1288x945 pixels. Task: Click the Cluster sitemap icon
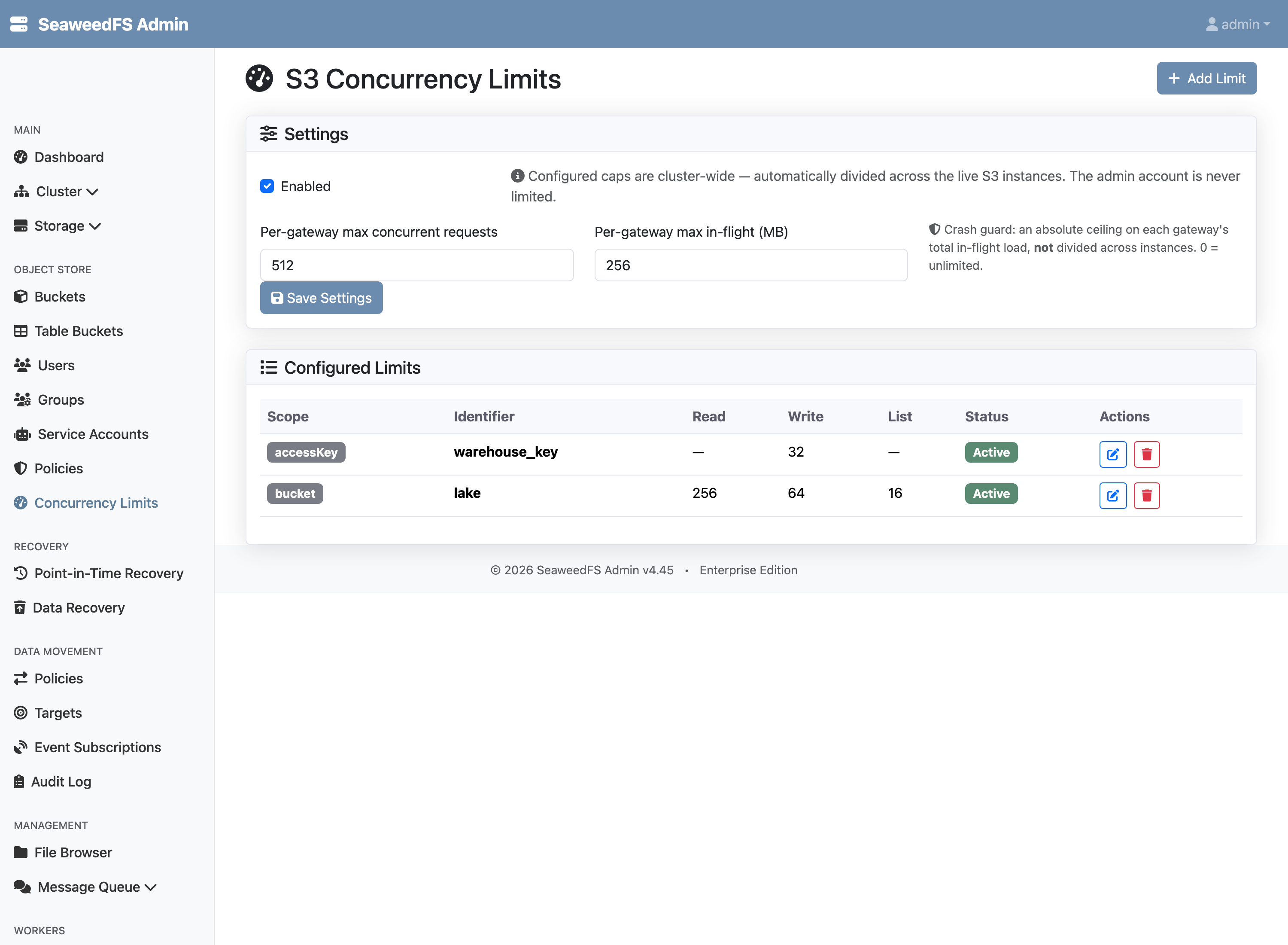(x=21, y=191)
